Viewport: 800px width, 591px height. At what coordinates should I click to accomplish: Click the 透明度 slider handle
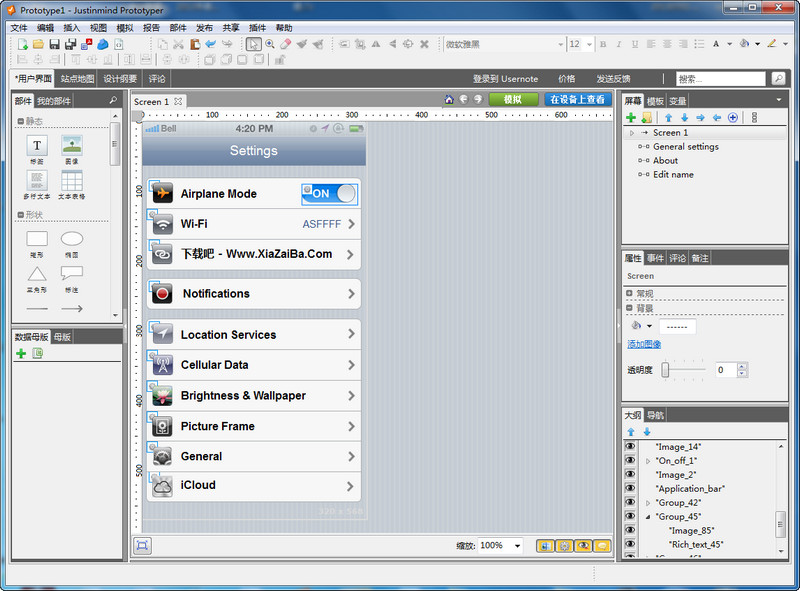click(x=665, y=370)
